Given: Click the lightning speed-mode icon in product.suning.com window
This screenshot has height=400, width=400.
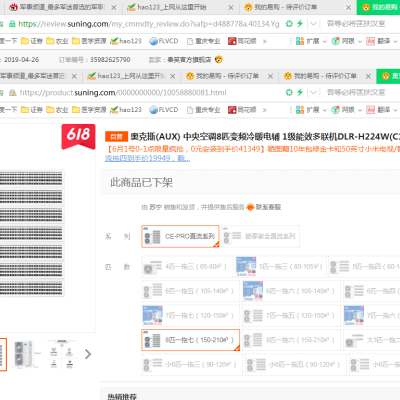Looking at the screenshot, I should [300, 92].
